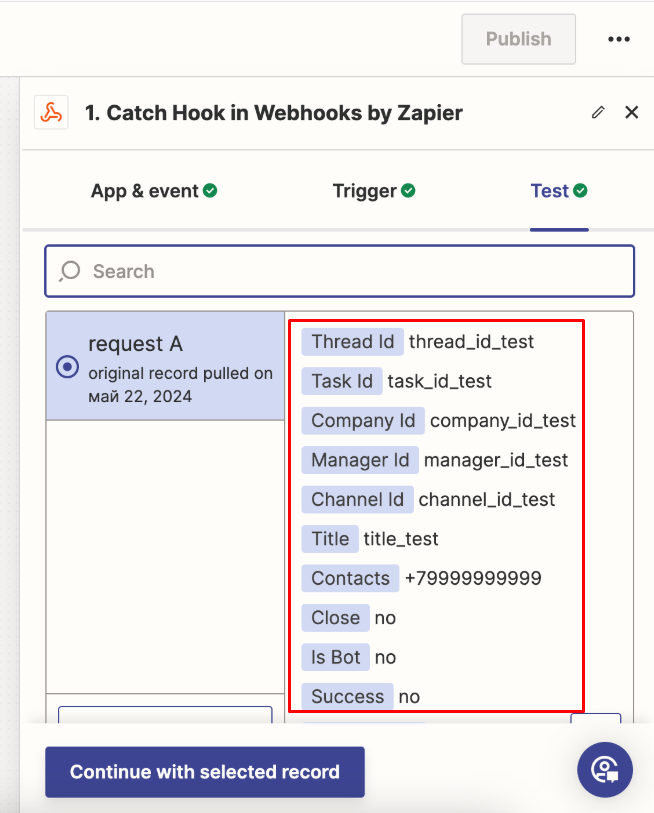Close the step editor panel
Screen dimensions: 654x813
coord(631,112)
